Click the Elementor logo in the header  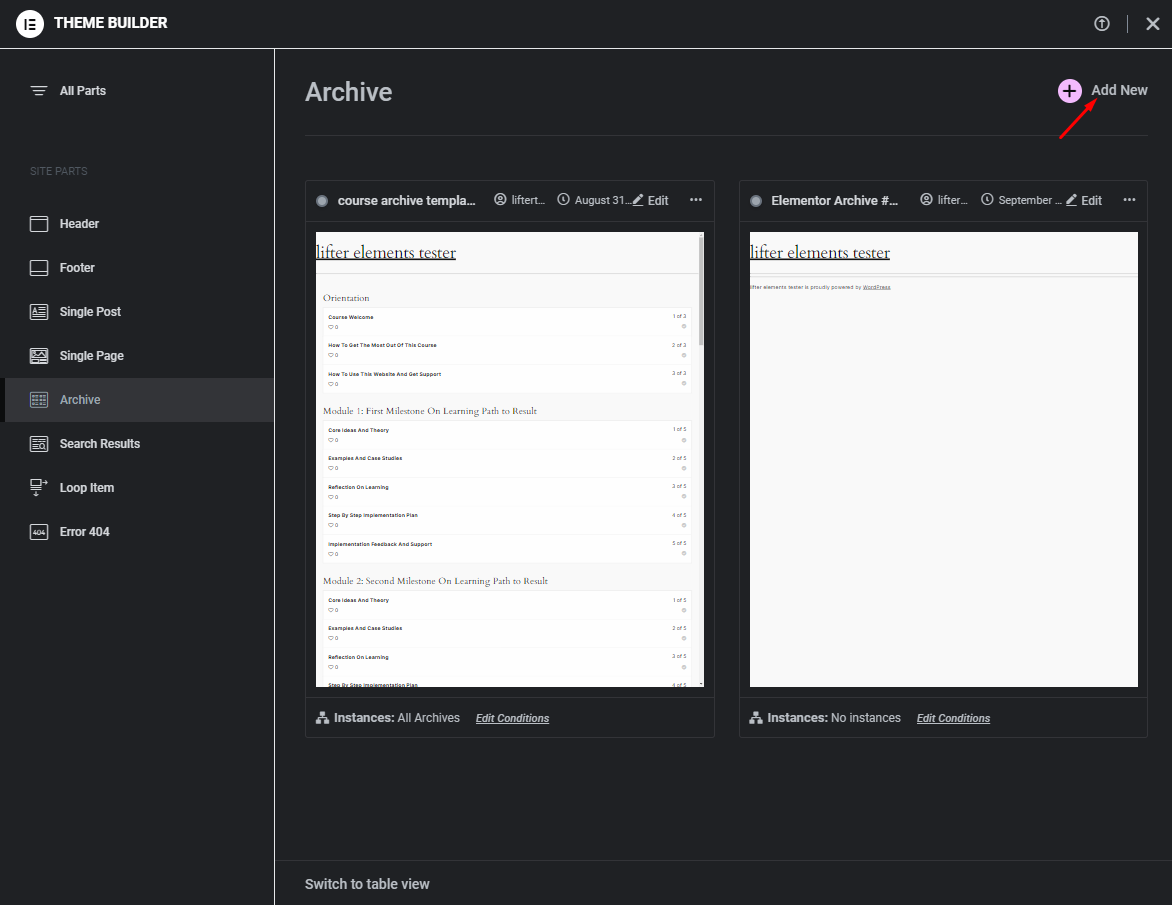[x=29, y=23]
